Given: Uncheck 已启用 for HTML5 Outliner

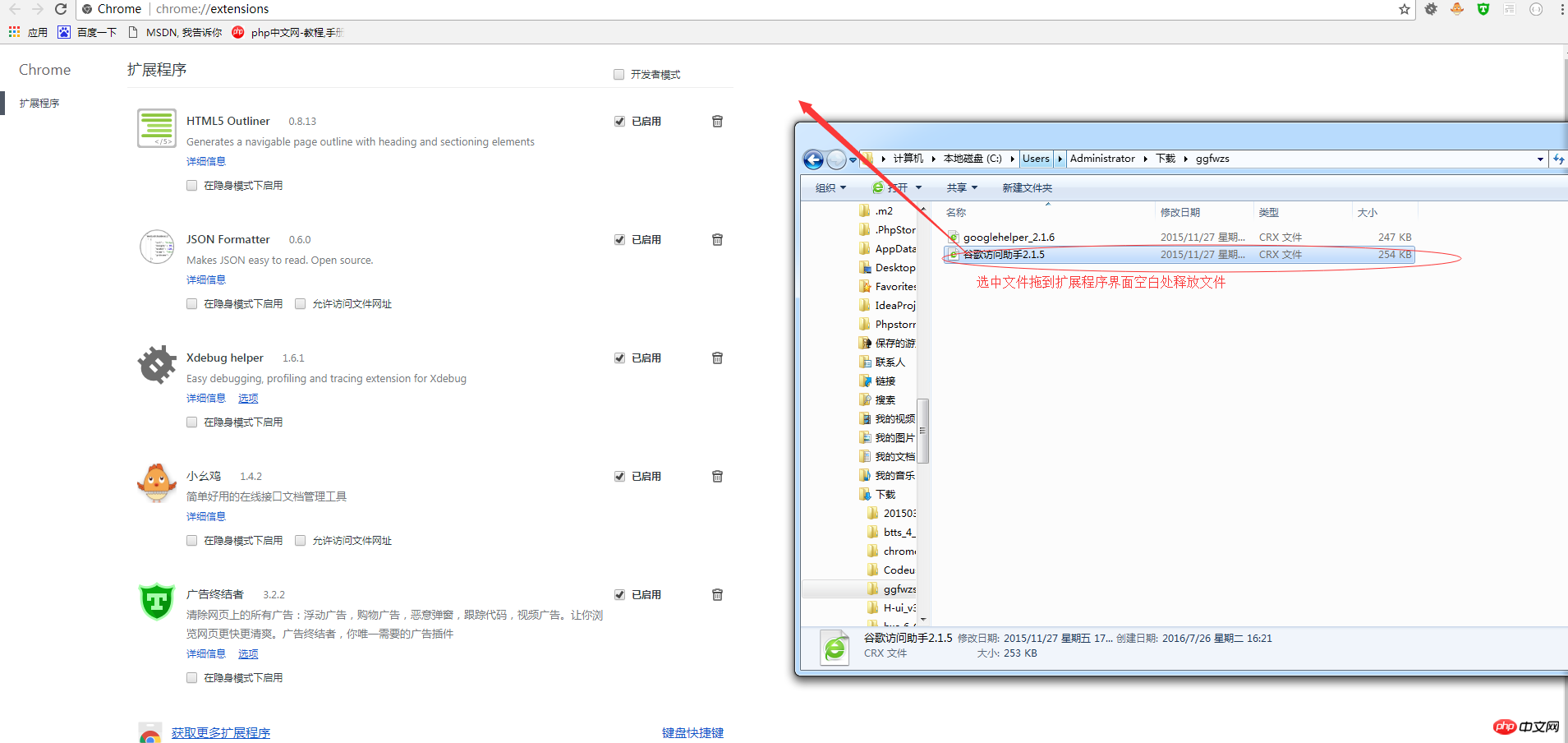Looking at the screenshot, I should 619,121.
